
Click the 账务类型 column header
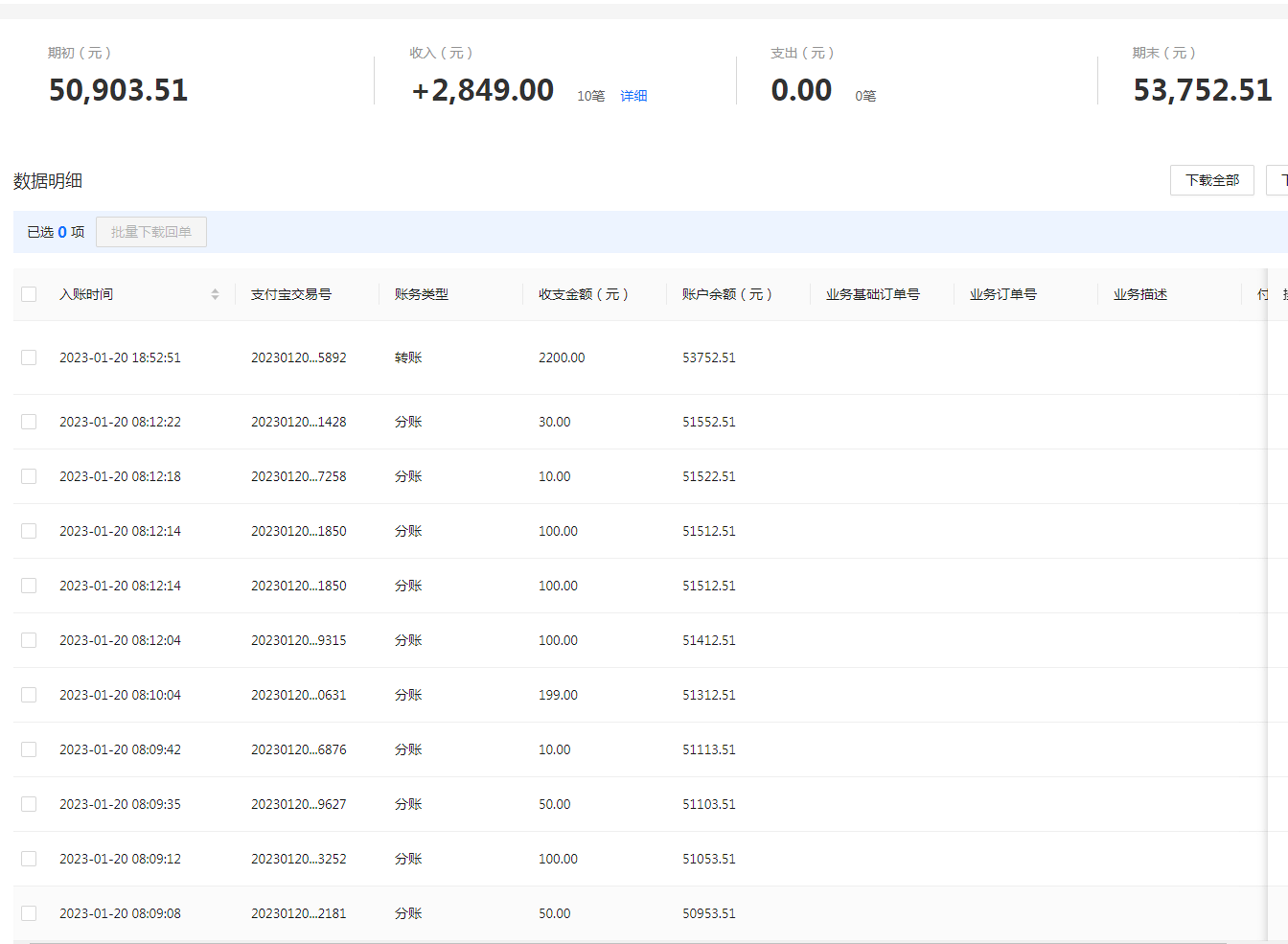click(422, 294)
